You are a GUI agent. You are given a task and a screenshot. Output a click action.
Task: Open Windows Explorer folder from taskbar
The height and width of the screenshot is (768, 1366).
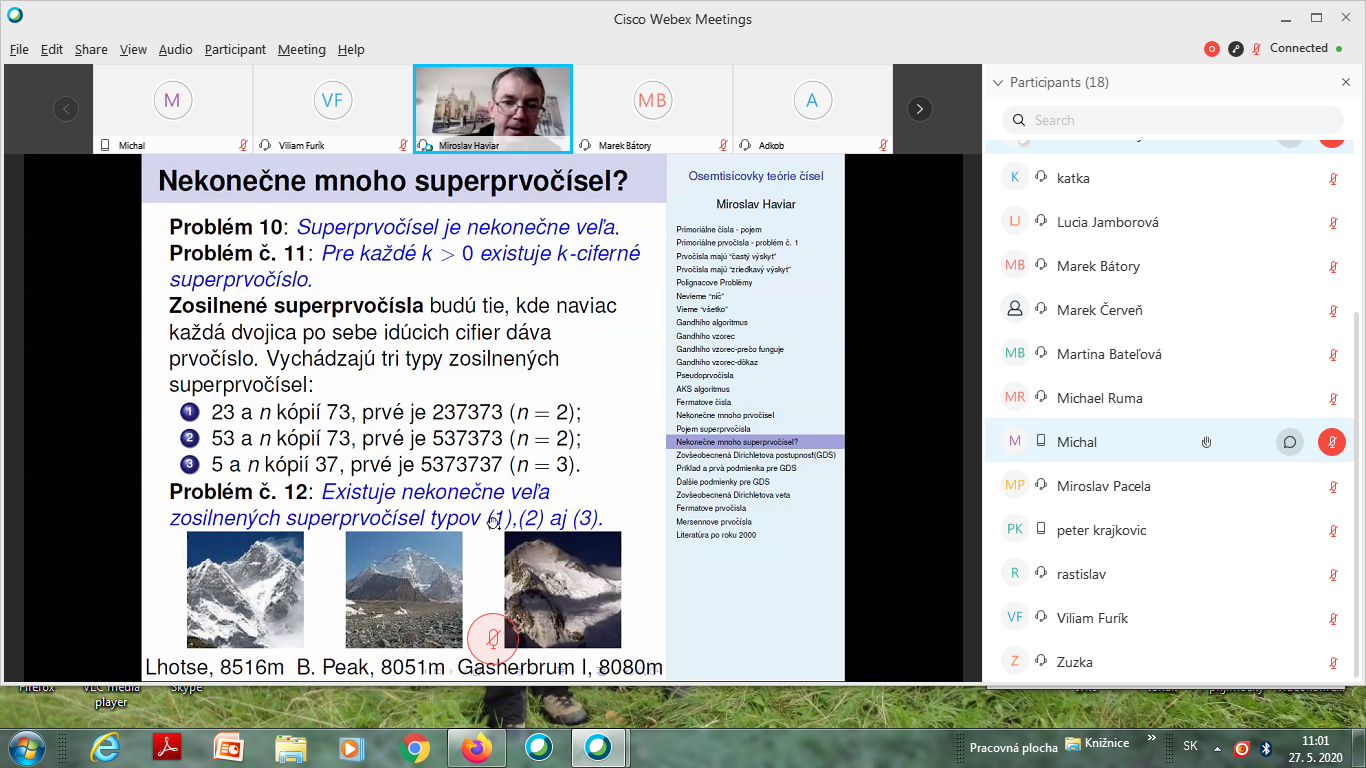(290, 747)
